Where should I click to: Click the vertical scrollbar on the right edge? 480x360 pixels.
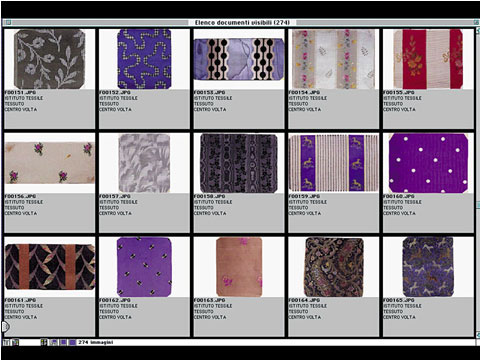pos(478,183)
